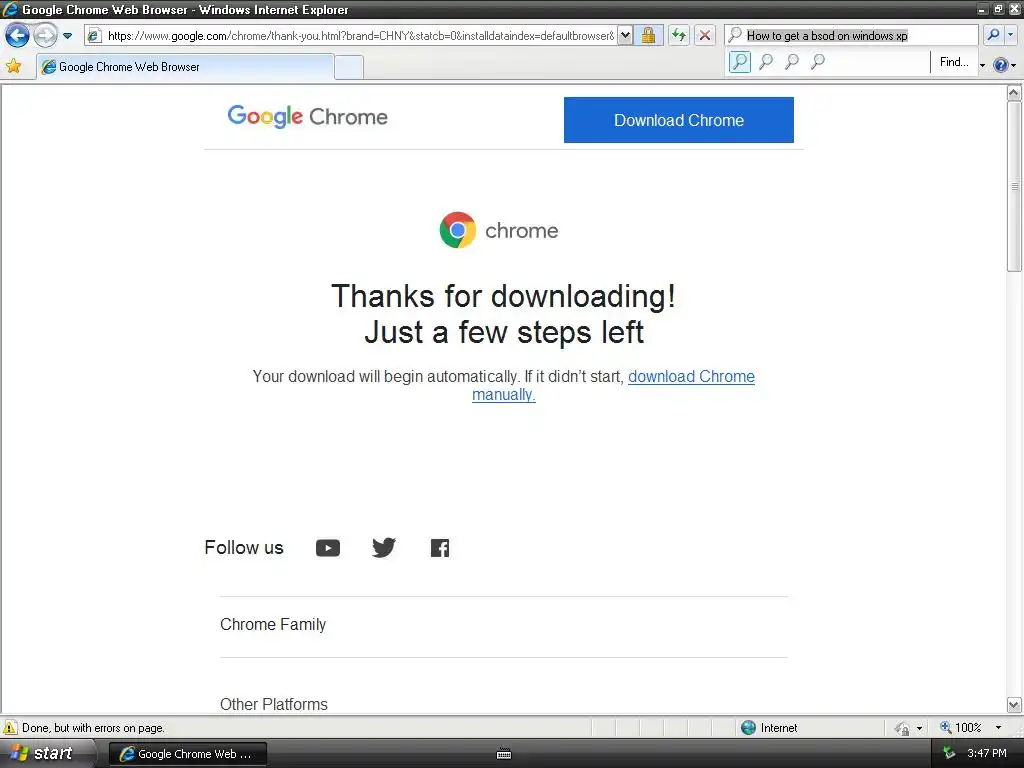Click the page icon in address bar
Image resolution: width=1024 pixels, height=768 pixels.
click(x=94, y=36)
